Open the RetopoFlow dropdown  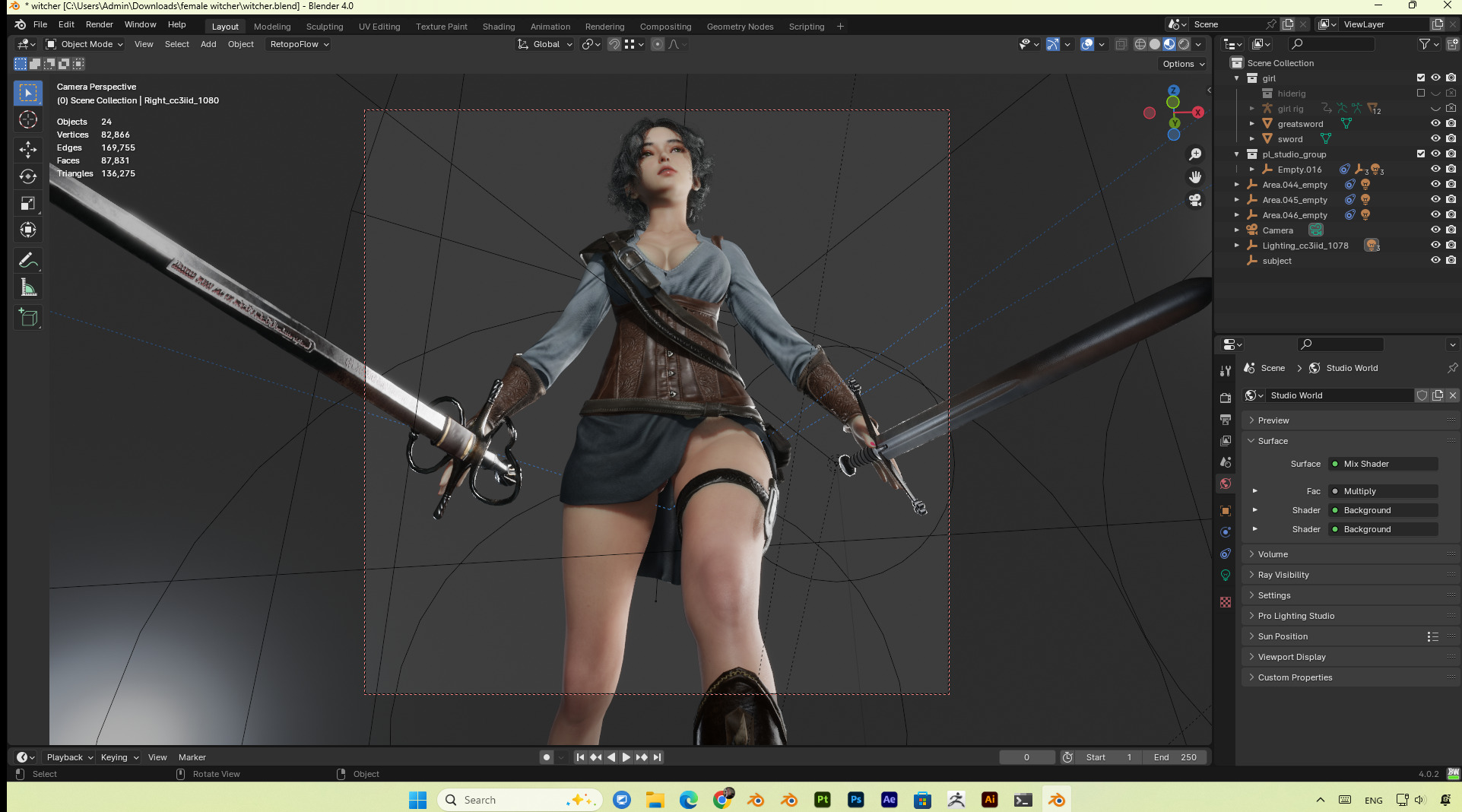pyautogui.click(x=299, y=44)
